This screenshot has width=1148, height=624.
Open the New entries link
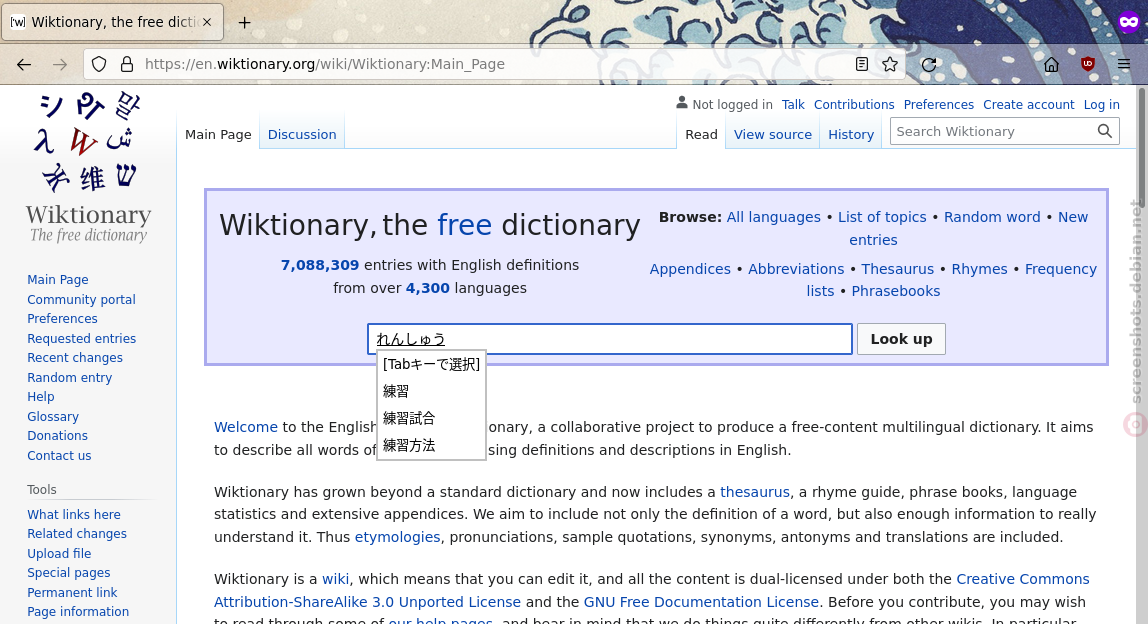point(1073,218)
